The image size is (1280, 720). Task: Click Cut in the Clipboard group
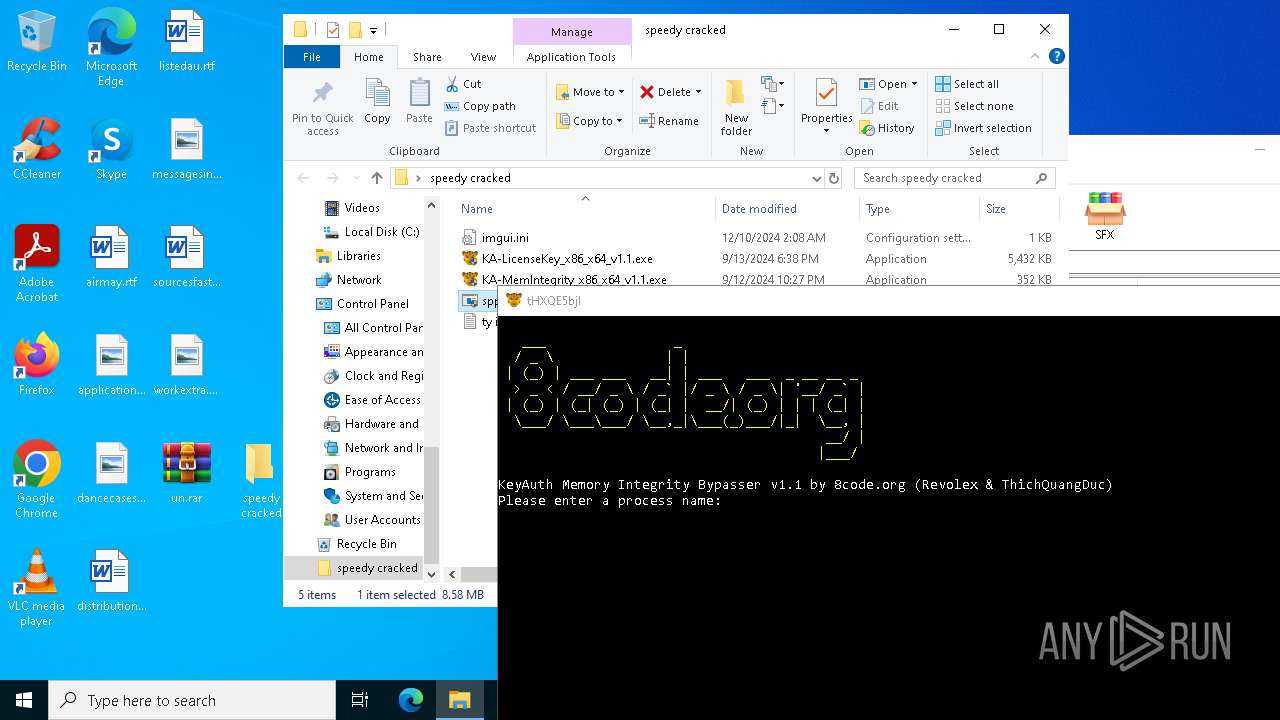click(463, 84)
